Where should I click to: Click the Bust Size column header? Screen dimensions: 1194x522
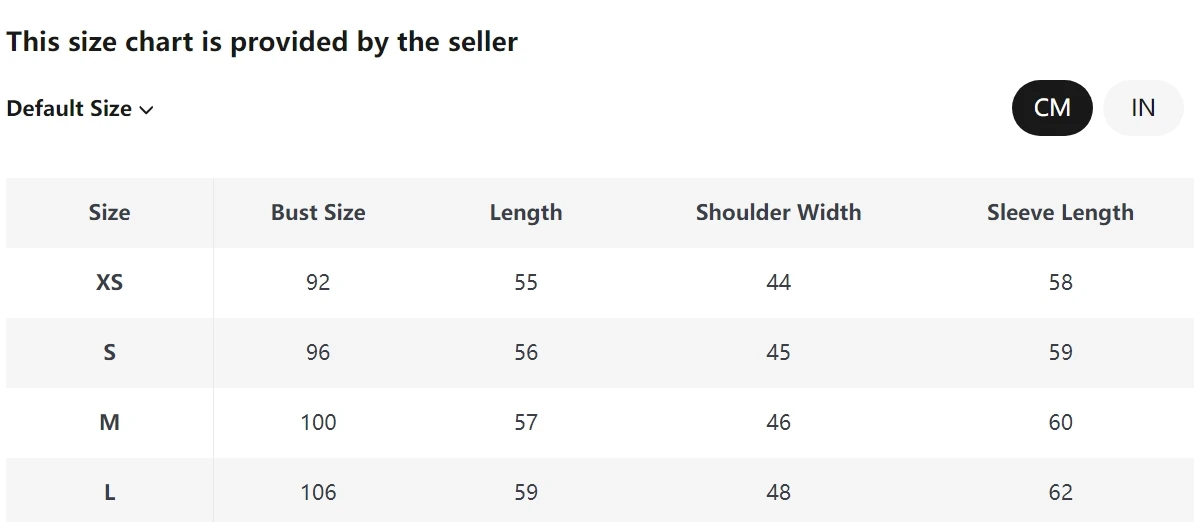(318, 212)
